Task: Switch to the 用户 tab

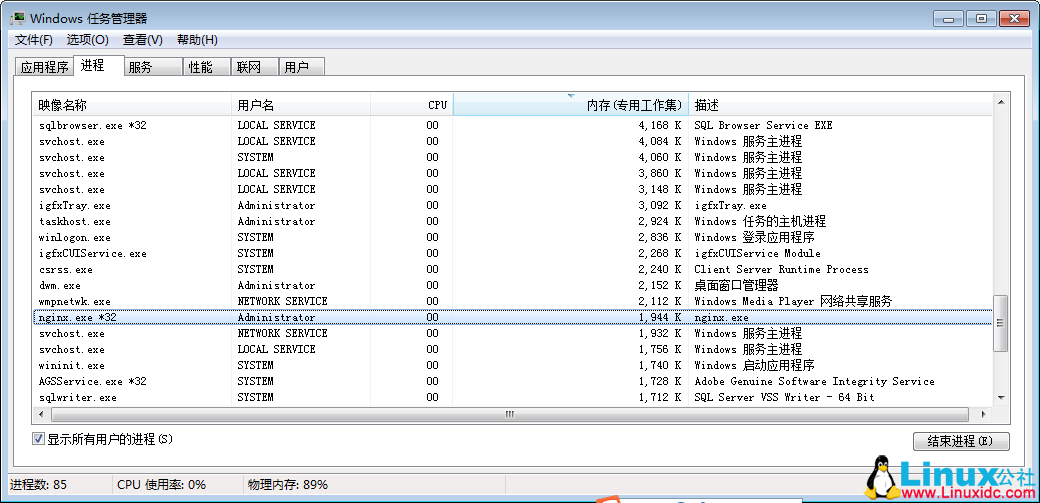Action: (302, 67)
